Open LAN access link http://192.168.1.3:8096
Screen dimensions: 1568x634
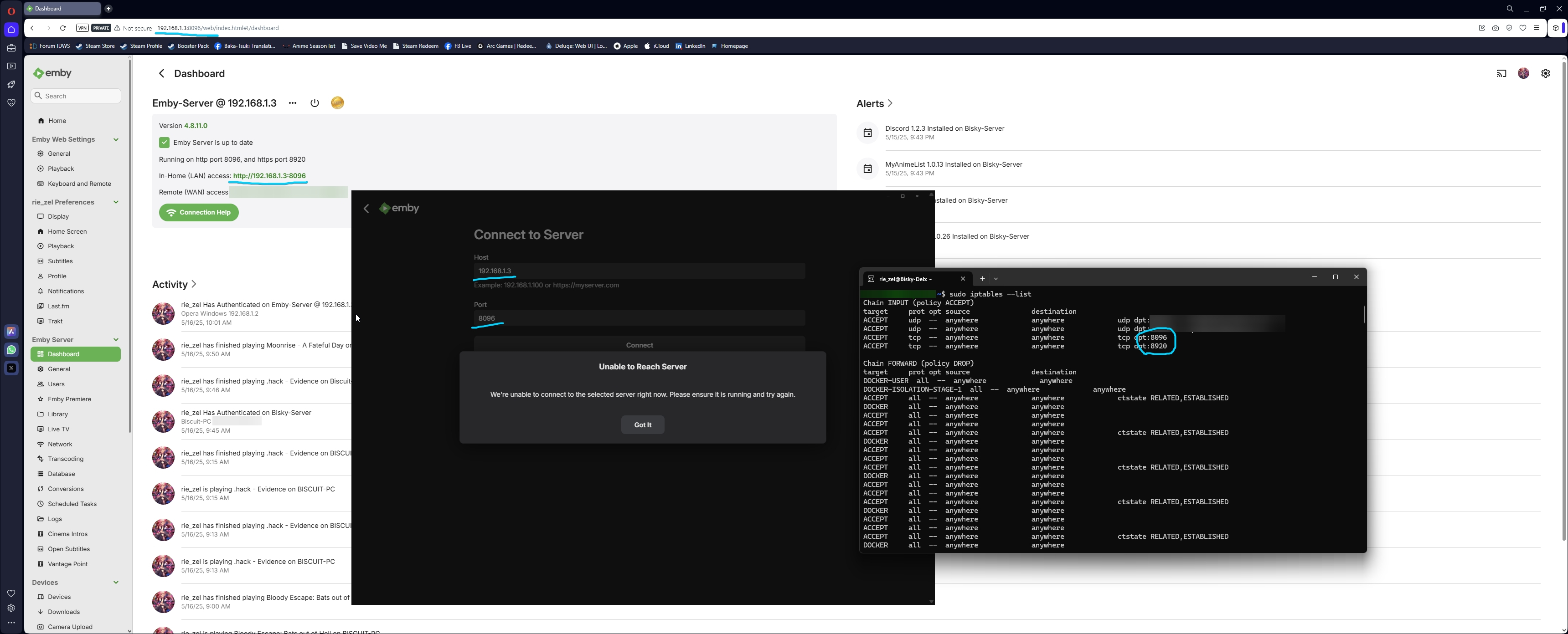(269, 176)
